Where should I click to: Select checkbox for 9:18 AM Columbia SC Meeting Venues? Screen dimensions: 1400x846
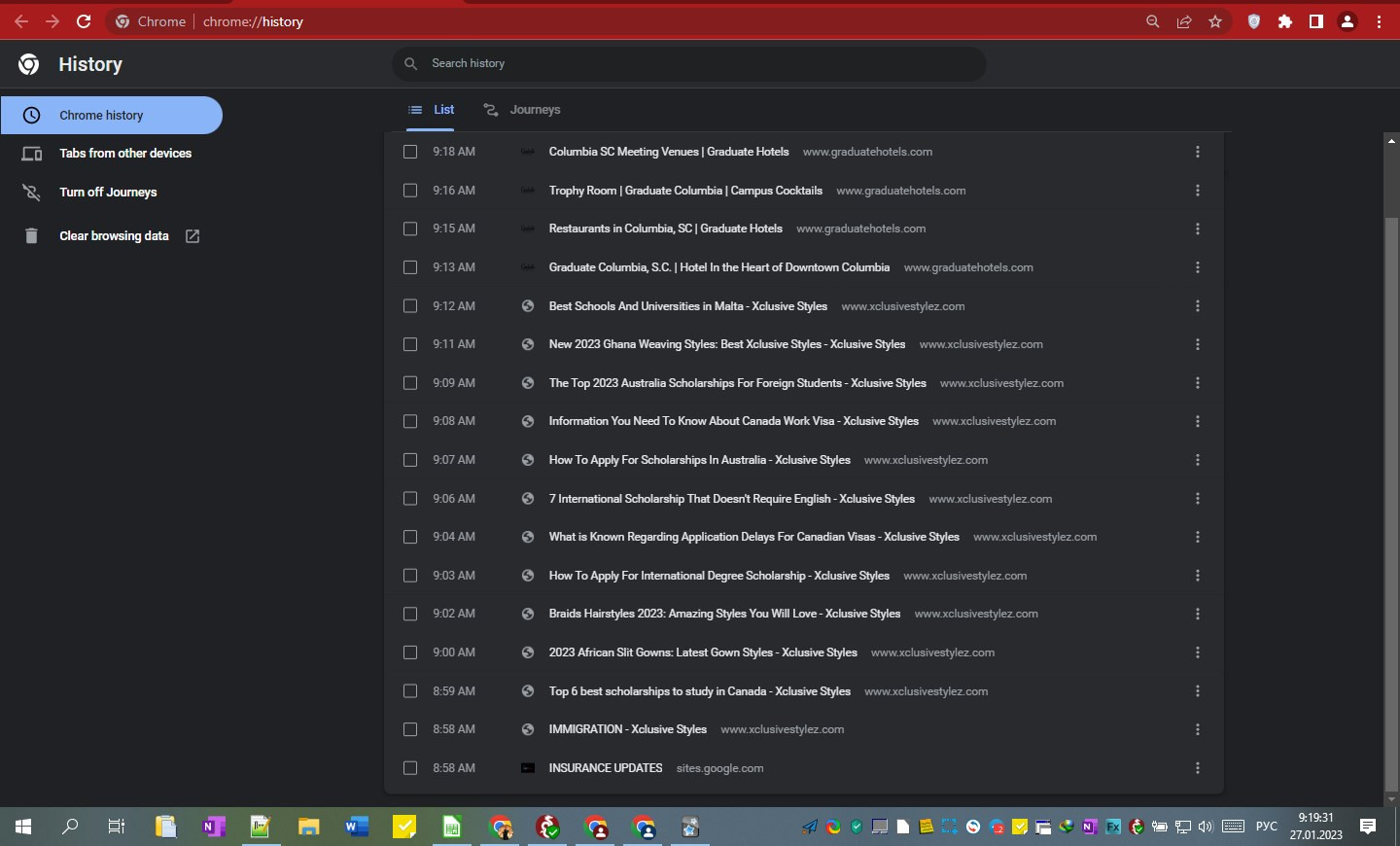pos(410,152)
